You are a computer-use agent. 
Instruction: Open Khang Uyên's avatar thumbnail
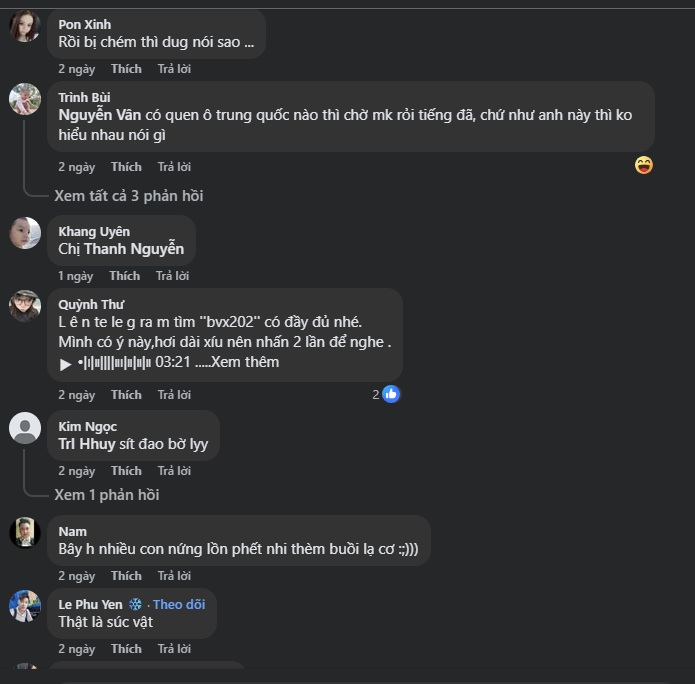[24, 233]
